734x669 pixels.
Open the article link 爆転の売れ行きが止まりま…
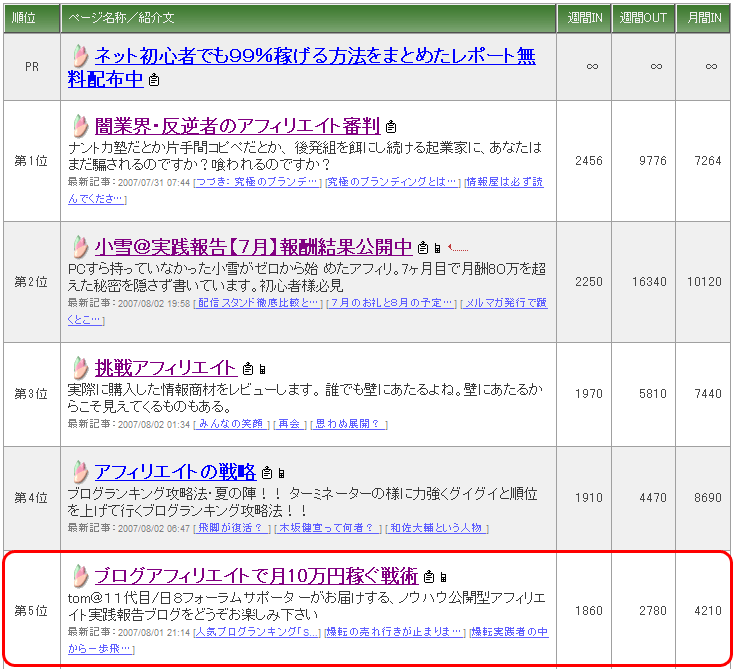click(394, 632)
